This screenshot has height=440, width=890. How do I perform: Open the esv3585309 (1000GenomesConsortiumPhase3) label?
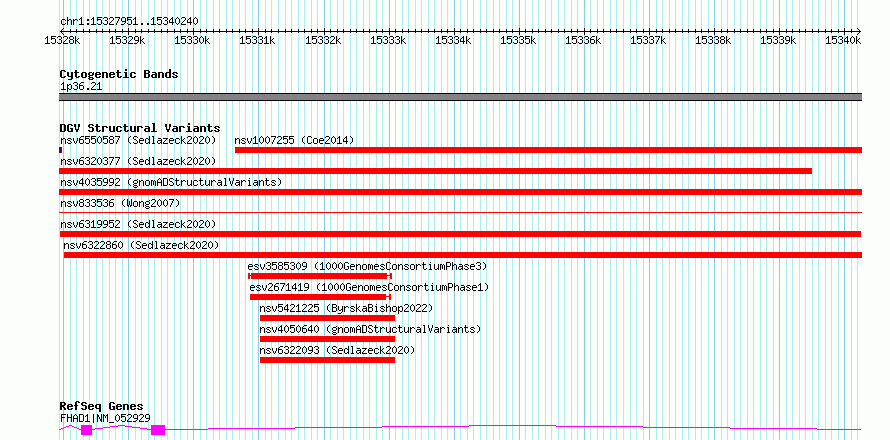point(367,266)
